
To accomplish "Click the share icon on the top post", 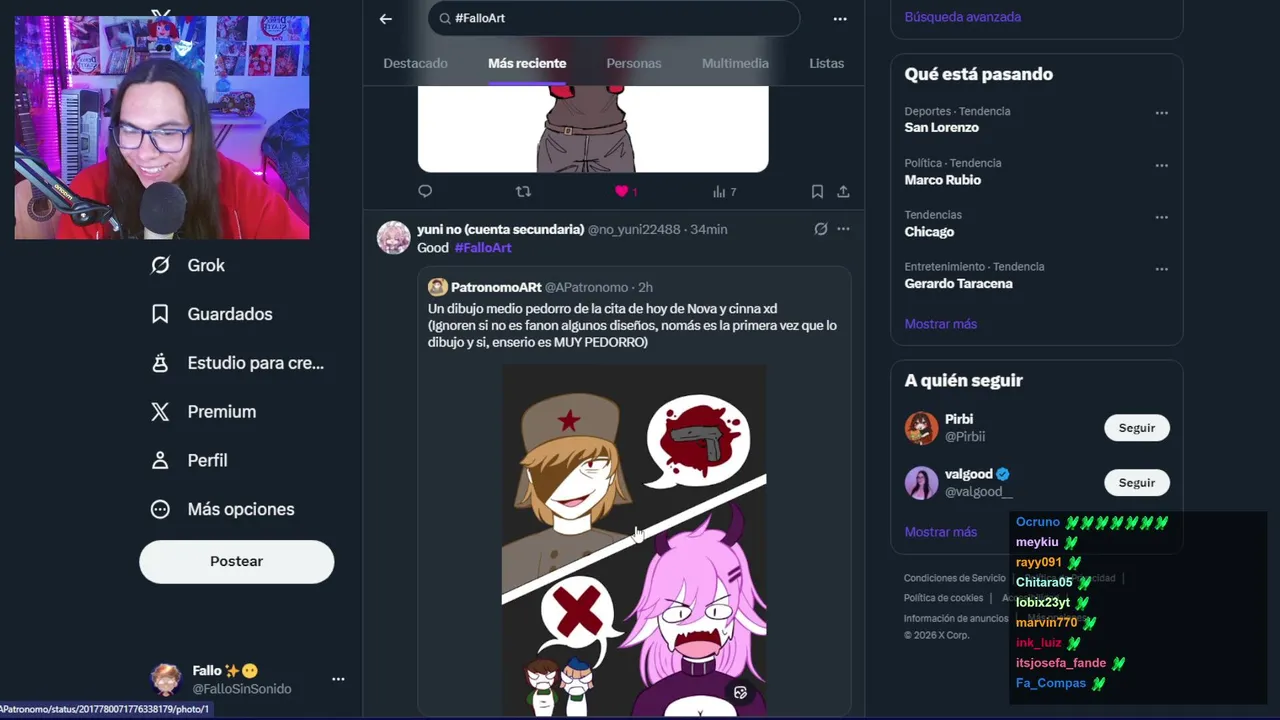I will [843, 191].
